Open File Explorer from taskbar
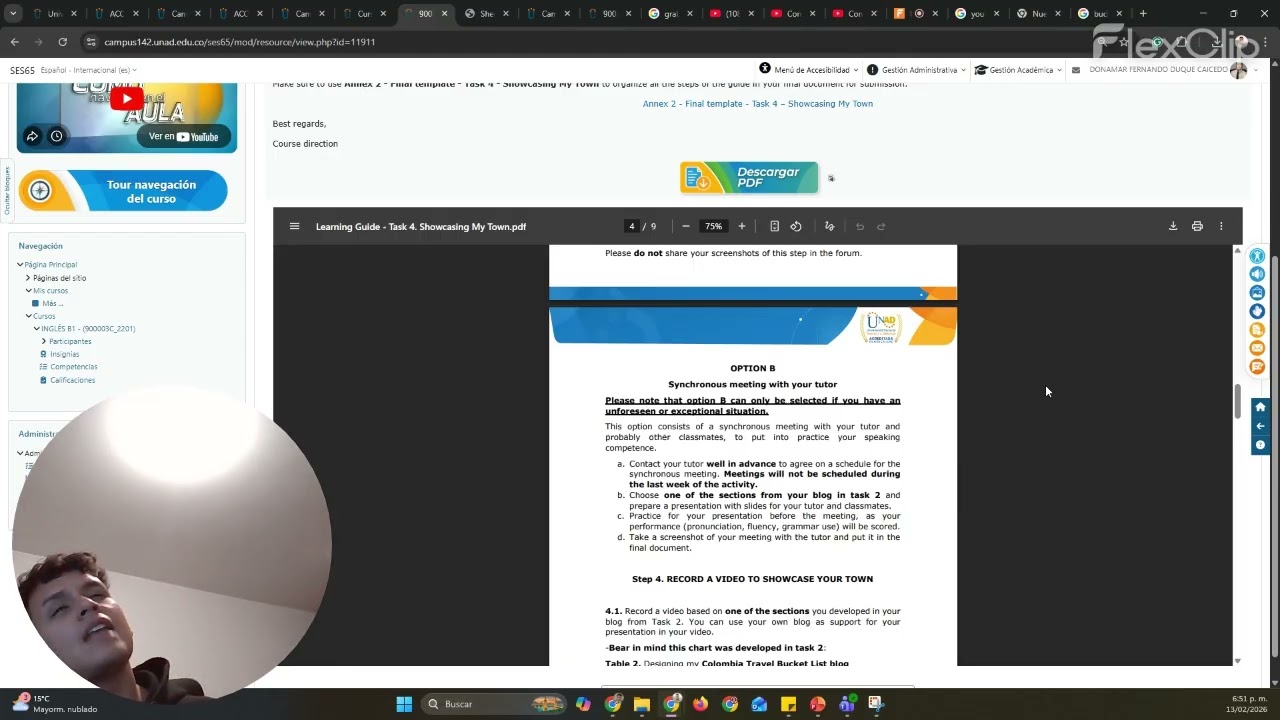The width and height of the screenshot is (1280, 720). 642,704
